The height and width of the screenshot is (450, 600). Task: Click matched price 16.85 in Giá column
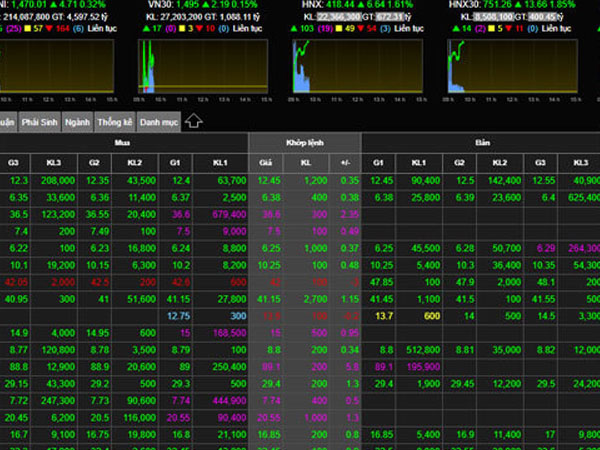pos(269,434)
